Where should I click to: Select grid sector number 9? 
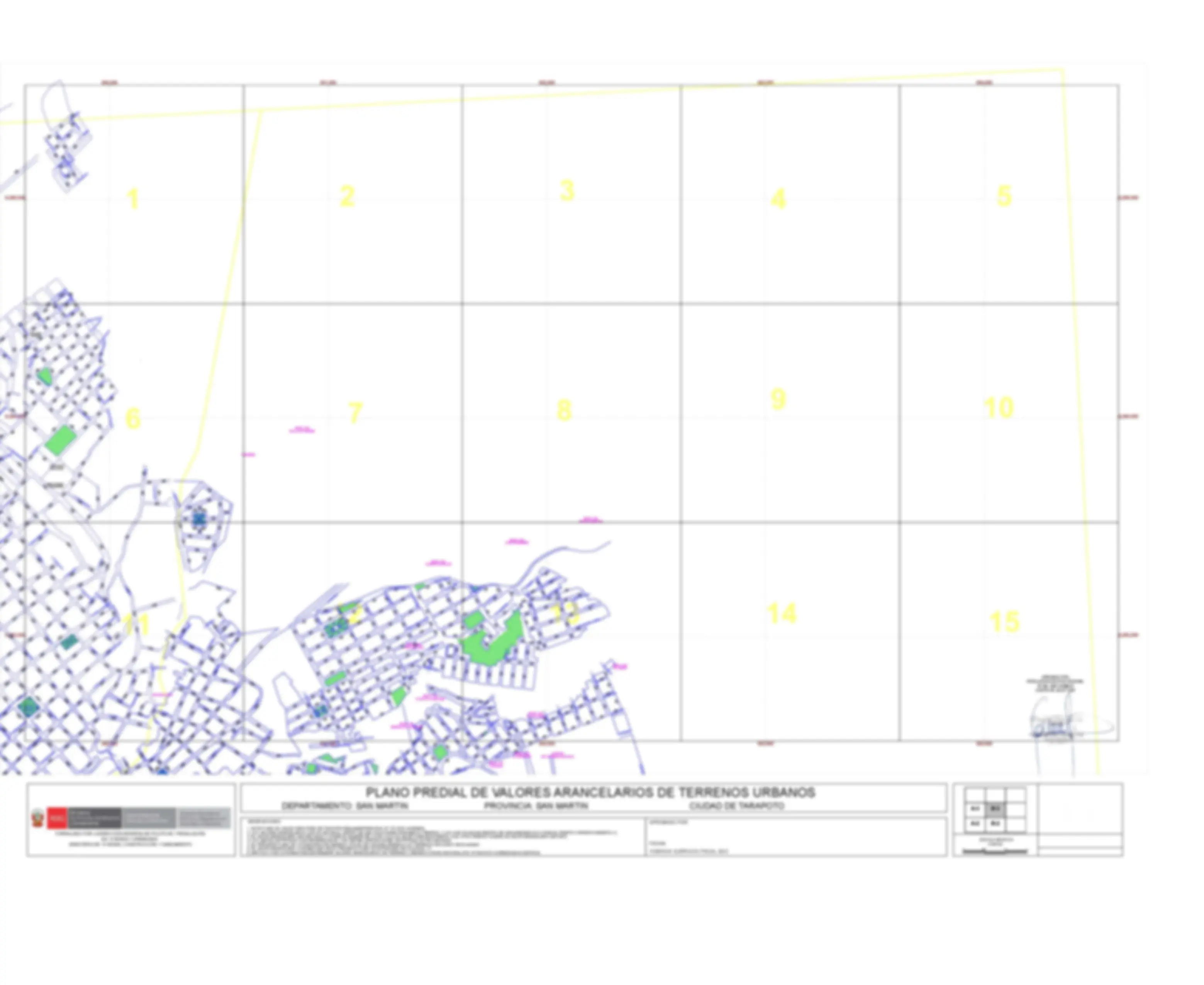(x=778, y=400)
